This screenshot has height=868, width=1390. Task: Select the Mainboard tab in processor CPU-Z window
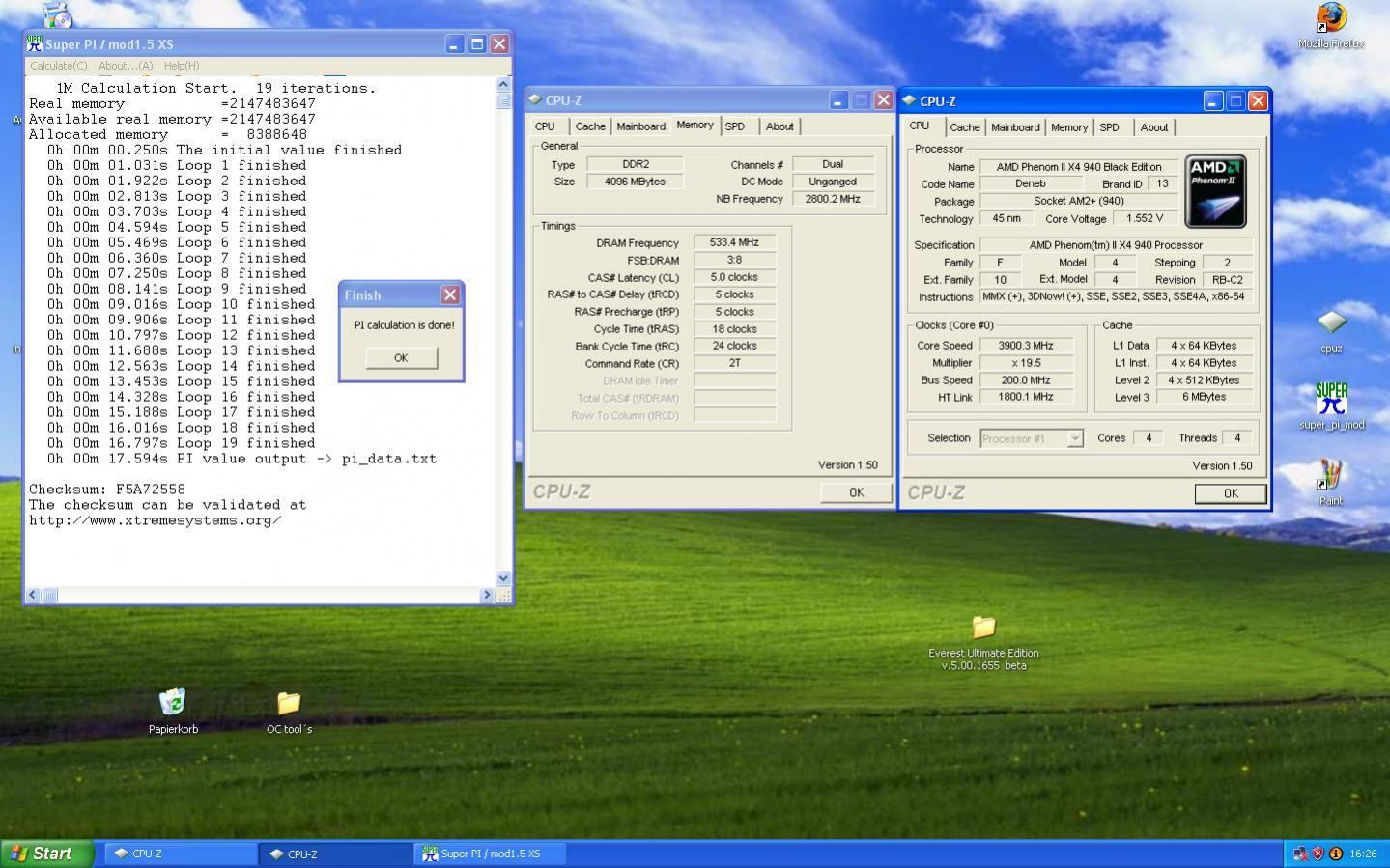tap(1015, 127)
